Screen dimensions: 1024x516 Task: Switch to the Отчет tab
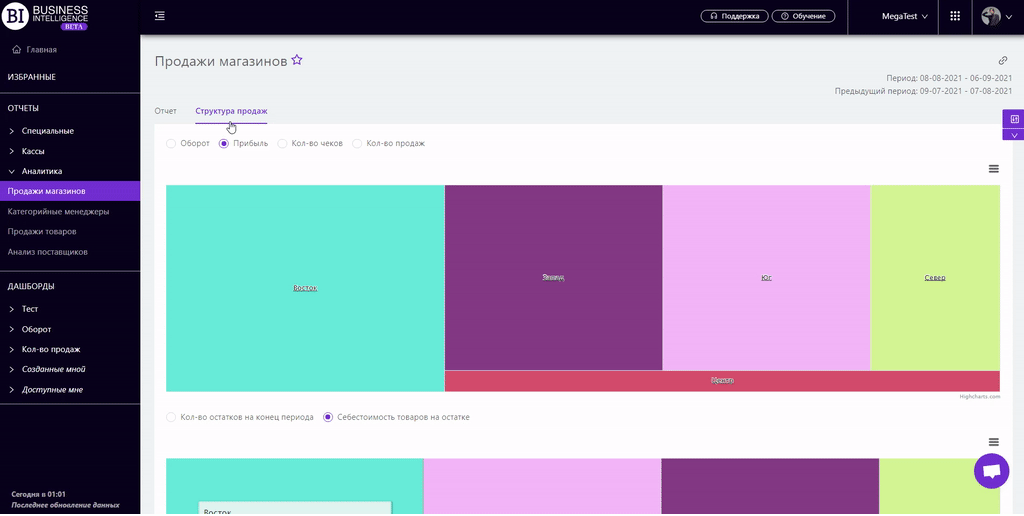tap(165, 111)
